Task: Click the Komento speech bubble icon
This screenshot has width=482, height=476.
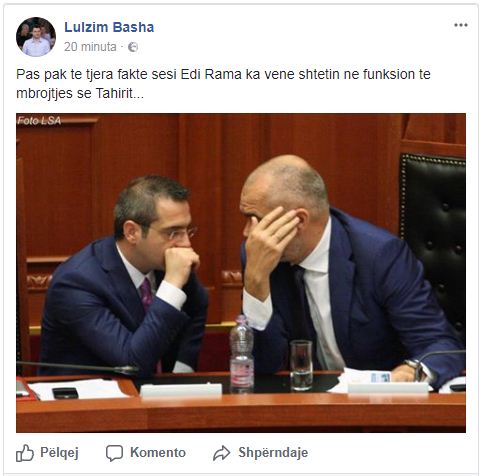Action: 114,453
